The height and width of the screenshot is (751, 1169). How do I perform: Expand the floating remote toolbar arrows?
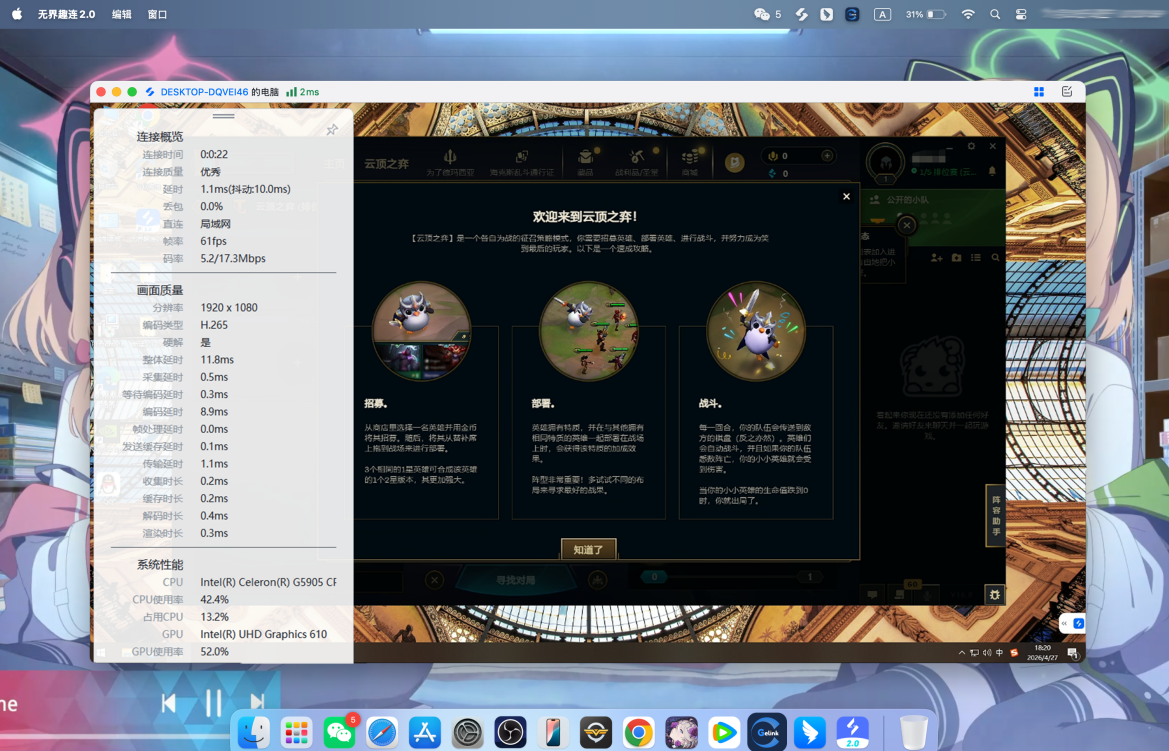coord(1065,623)
